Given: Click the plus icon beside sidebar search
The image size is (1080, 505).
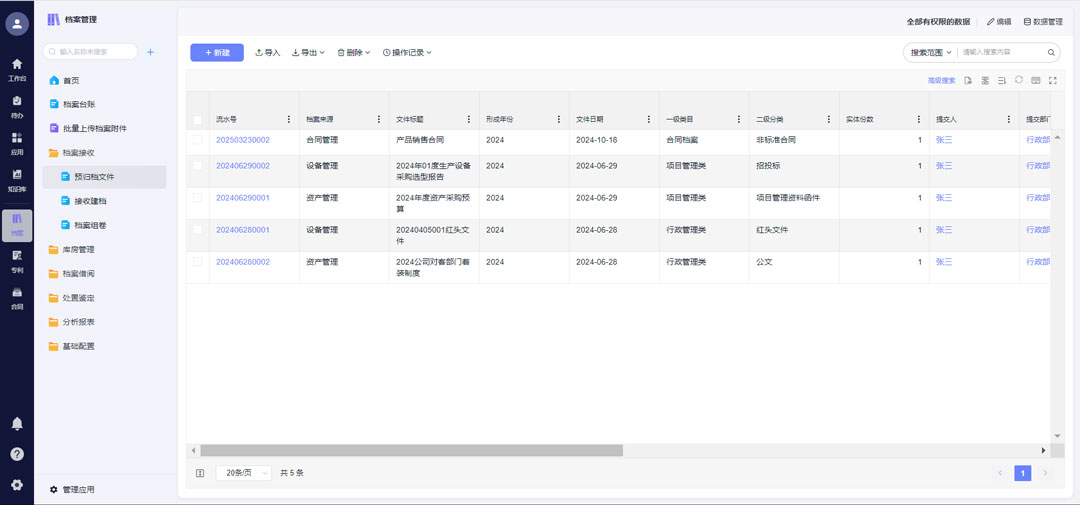Looking at the screenshot, I should pos(150,52).
